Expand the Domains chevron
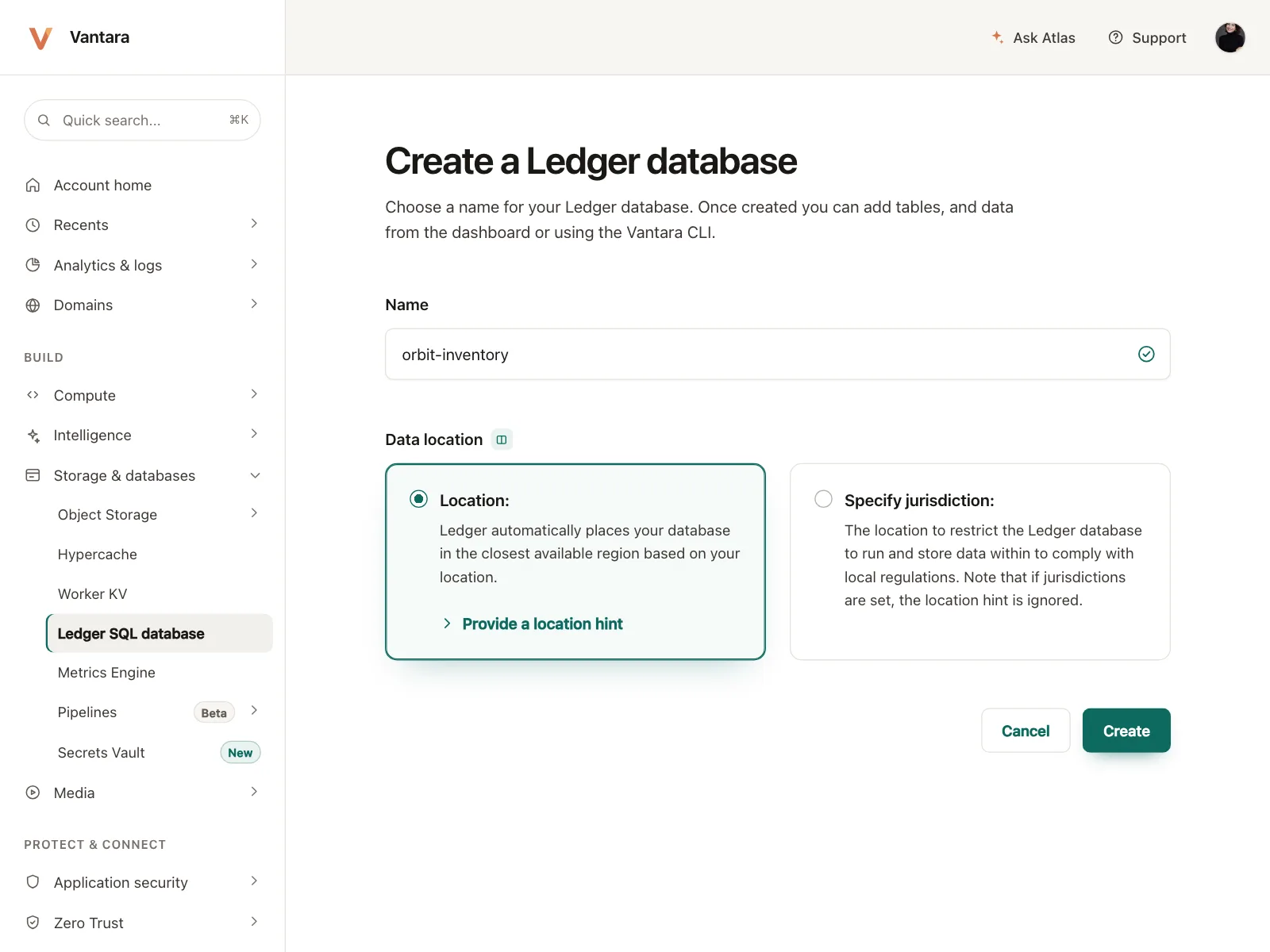 point(254,304)
